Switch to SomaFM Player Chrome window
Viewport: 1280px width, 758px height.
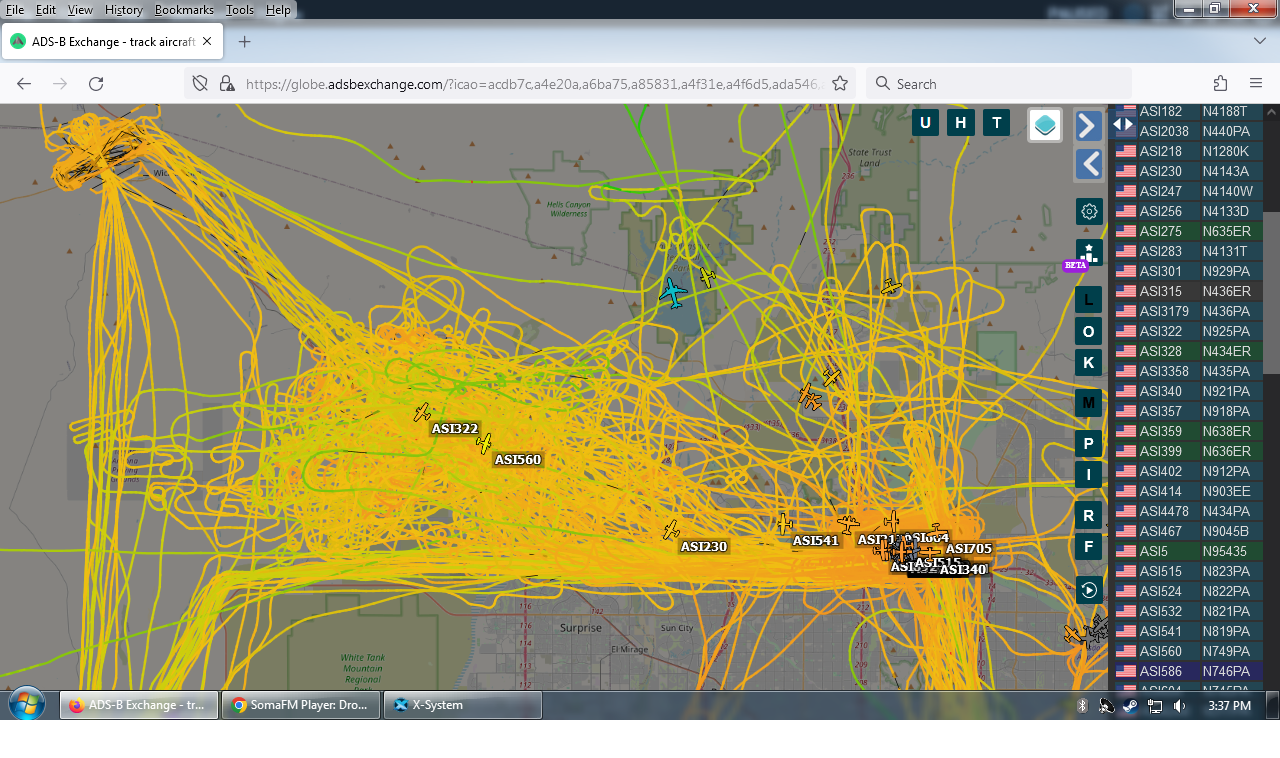300,705
